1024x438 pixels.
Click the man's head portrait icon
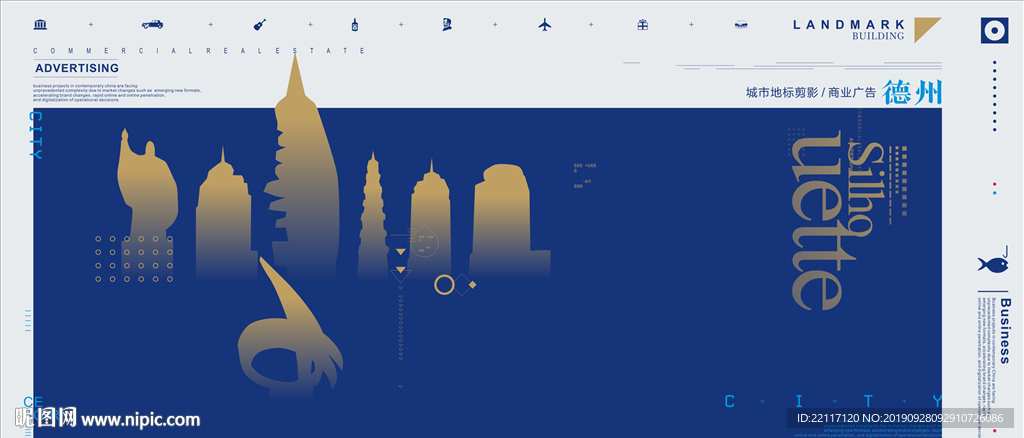[x=447, y=25]
